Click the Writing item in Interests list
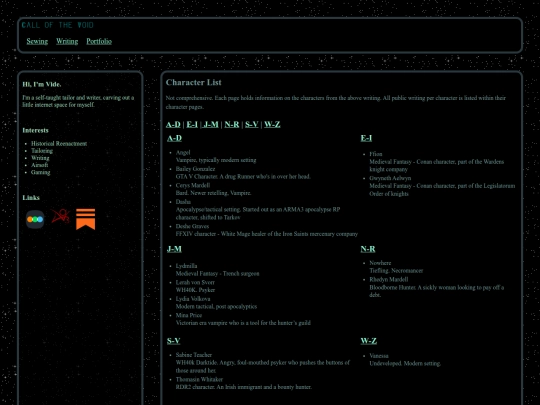Image resolution: width=540 pixels, height=405 pixels. click(x=40, y=158)
